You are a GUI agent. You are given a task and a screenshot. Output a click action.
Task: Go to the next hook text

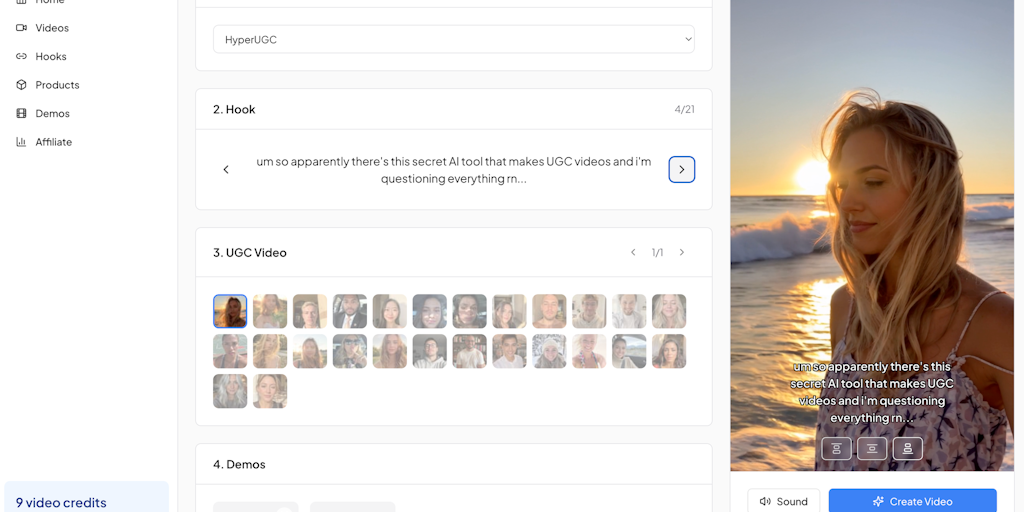point(682,170)
